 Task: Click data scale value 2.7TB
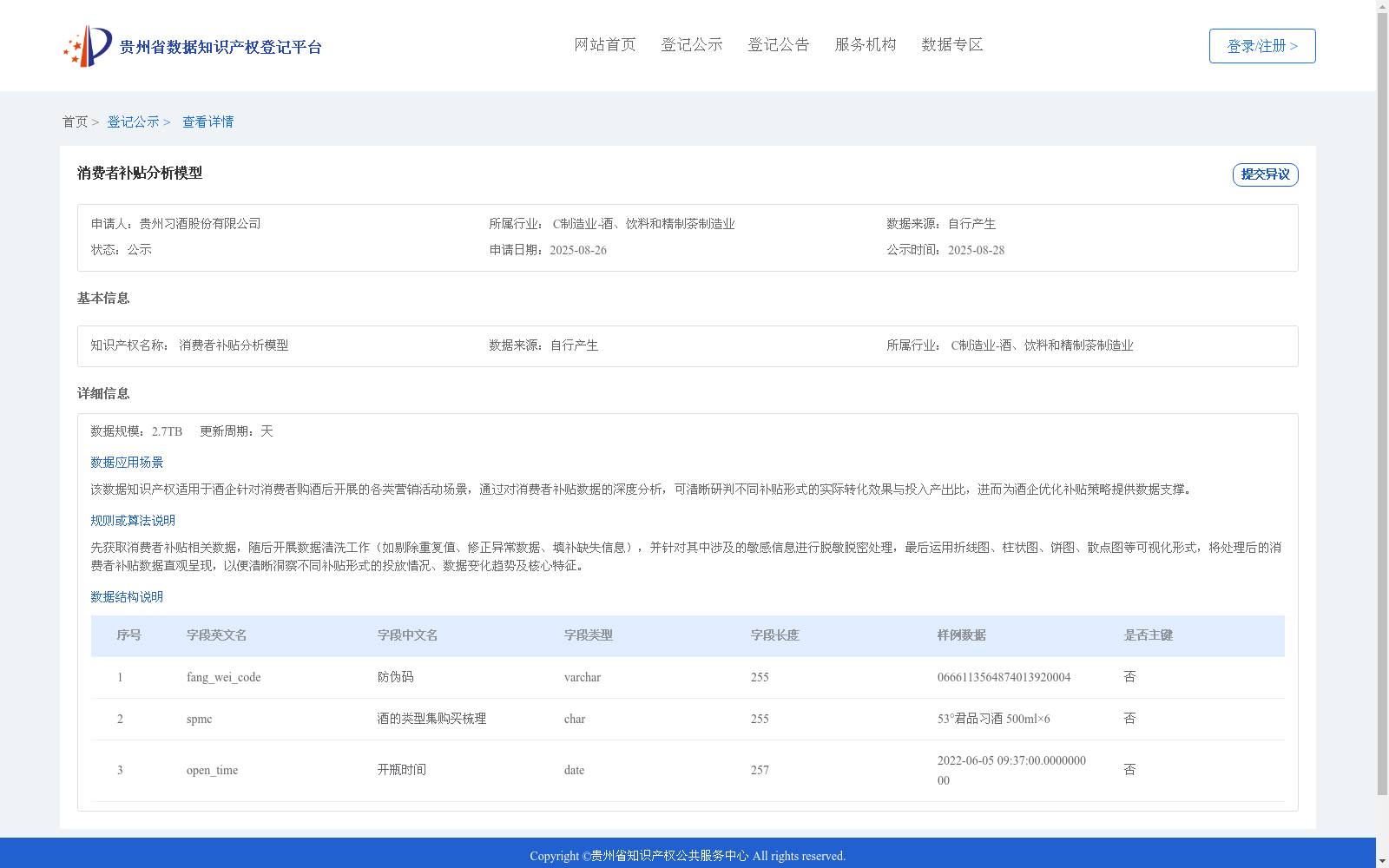pos(167,431)
